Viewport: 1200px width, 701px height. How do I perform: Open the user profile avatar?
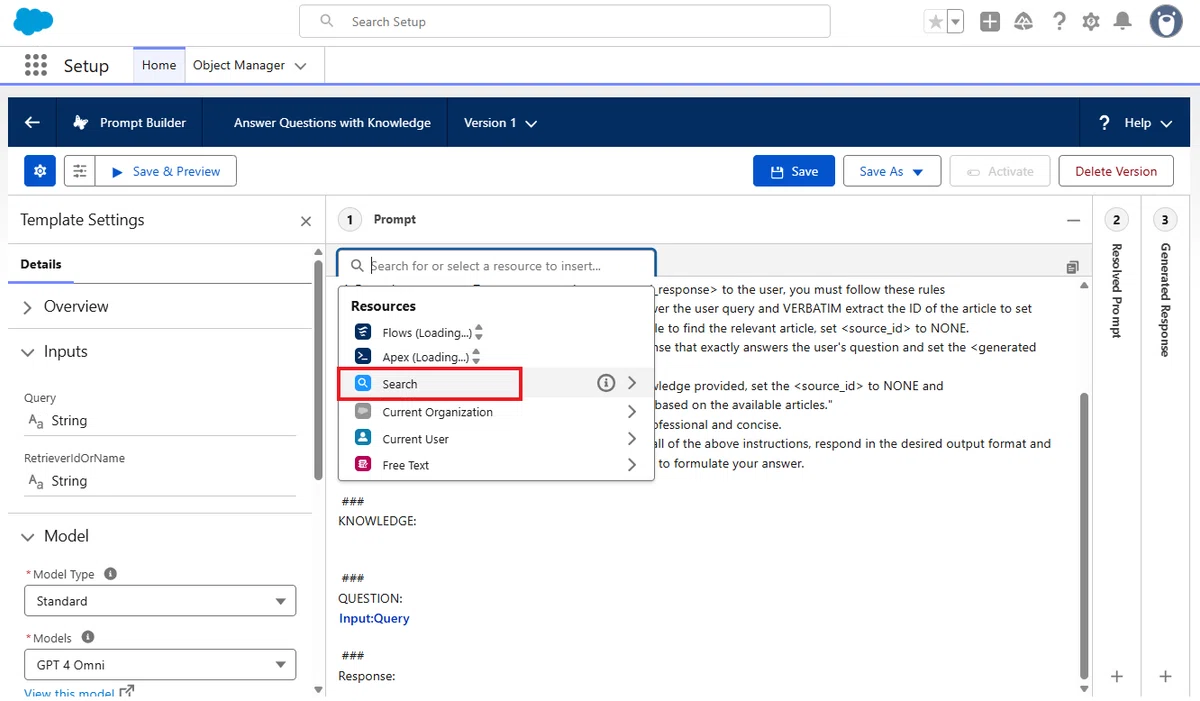pyautogui.click(x=1166, y=21)
